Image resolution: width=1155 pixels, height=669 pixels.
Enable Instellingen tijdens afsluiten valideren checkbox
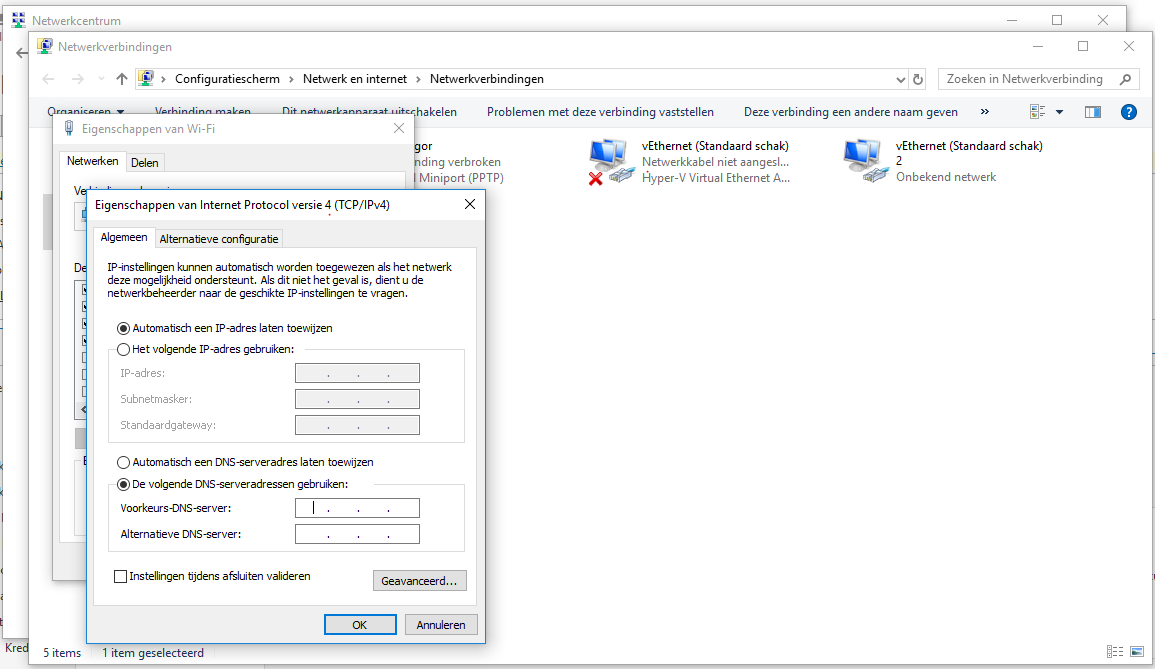pos(121,577)
